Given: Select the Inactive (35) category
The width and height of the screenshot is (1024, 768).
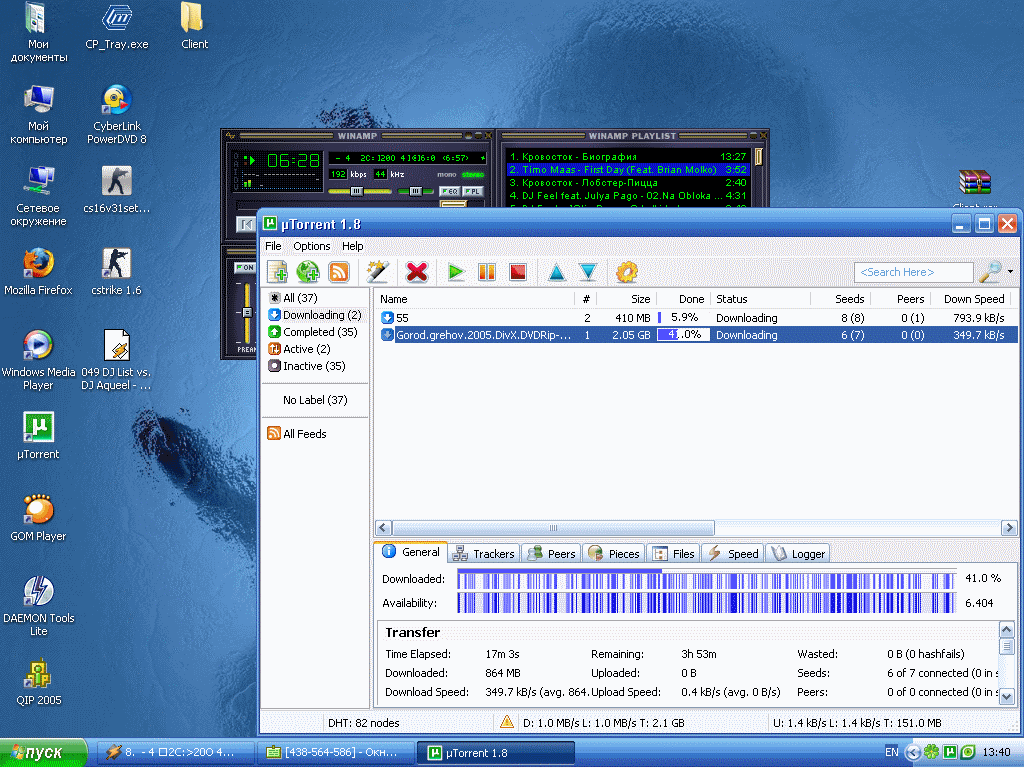Looking at the screenshot, I should coord(307,366).
